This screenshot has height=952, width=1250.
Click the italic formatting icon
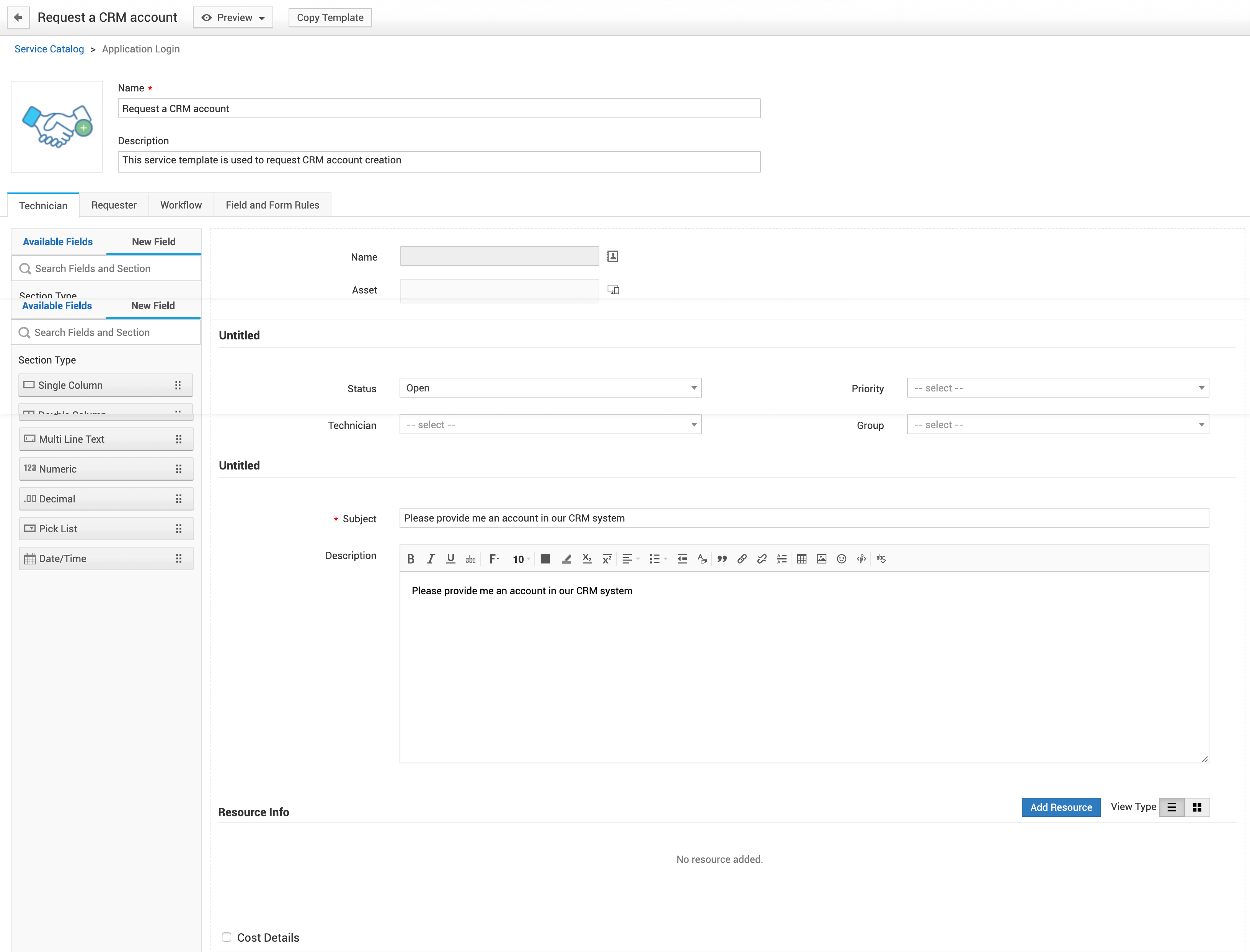tap(430, 559)
